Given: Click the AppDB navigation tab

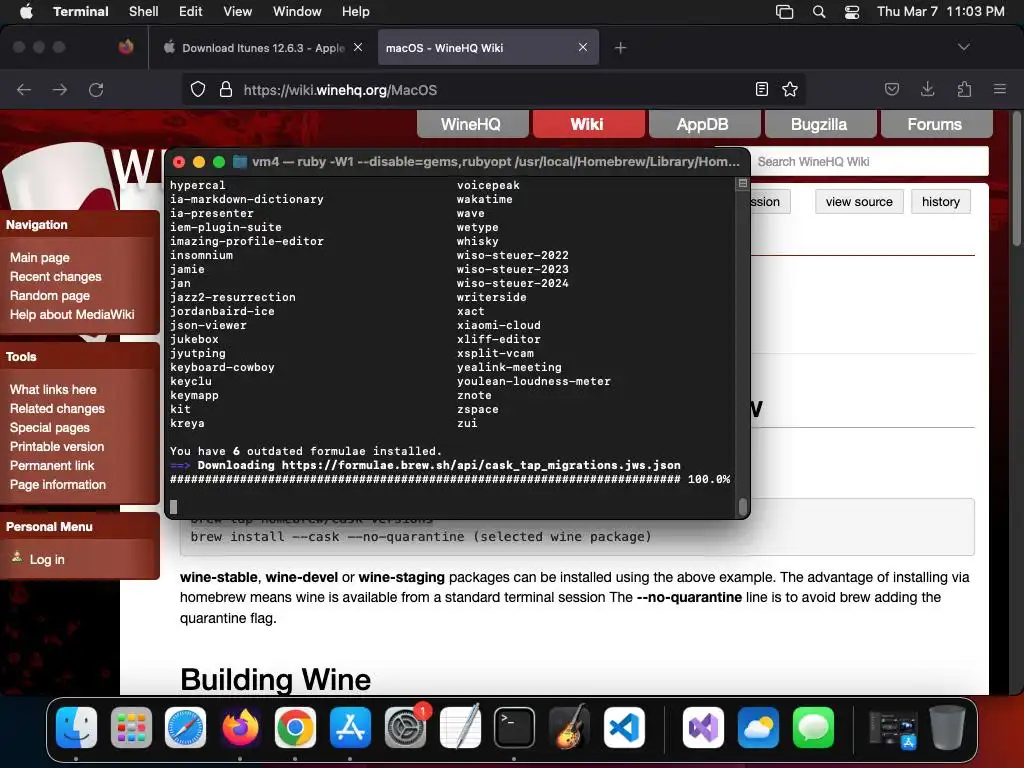Looking at the screenshot, I should pyautogui.click(x=704, y=124).
